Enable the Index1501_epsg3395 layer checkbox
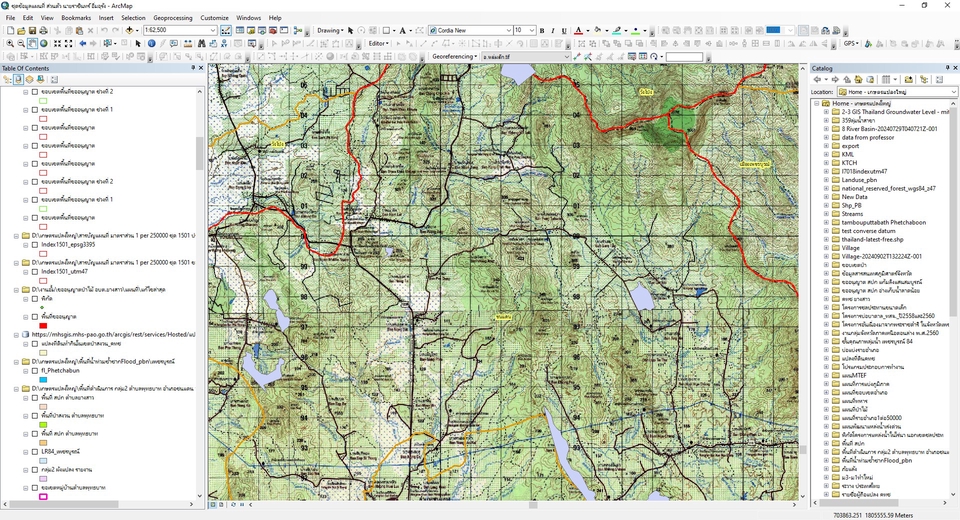Screen dimensions: 960x520 click(34, 243)
